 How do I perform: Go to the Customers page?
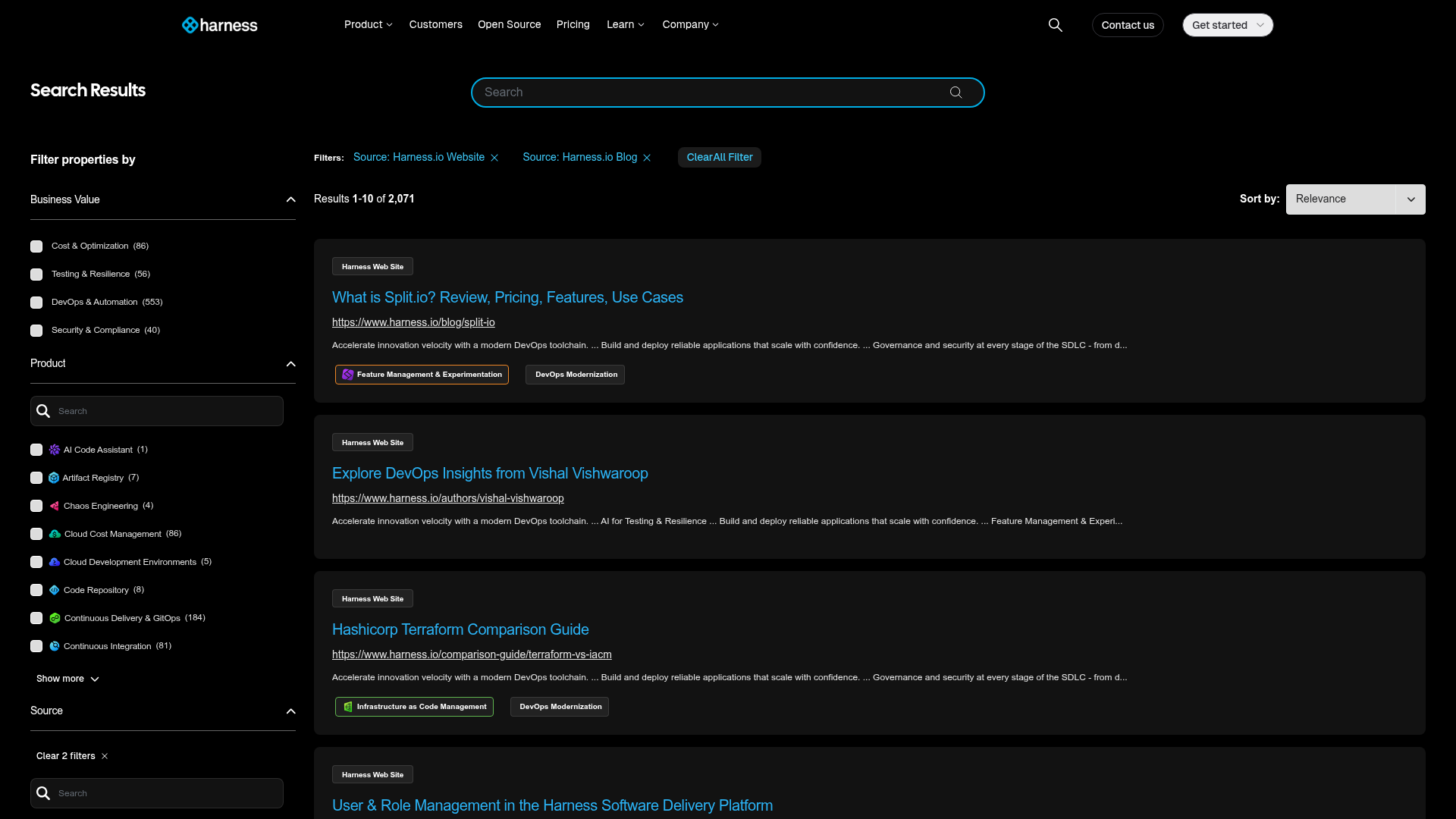(435, 25)
